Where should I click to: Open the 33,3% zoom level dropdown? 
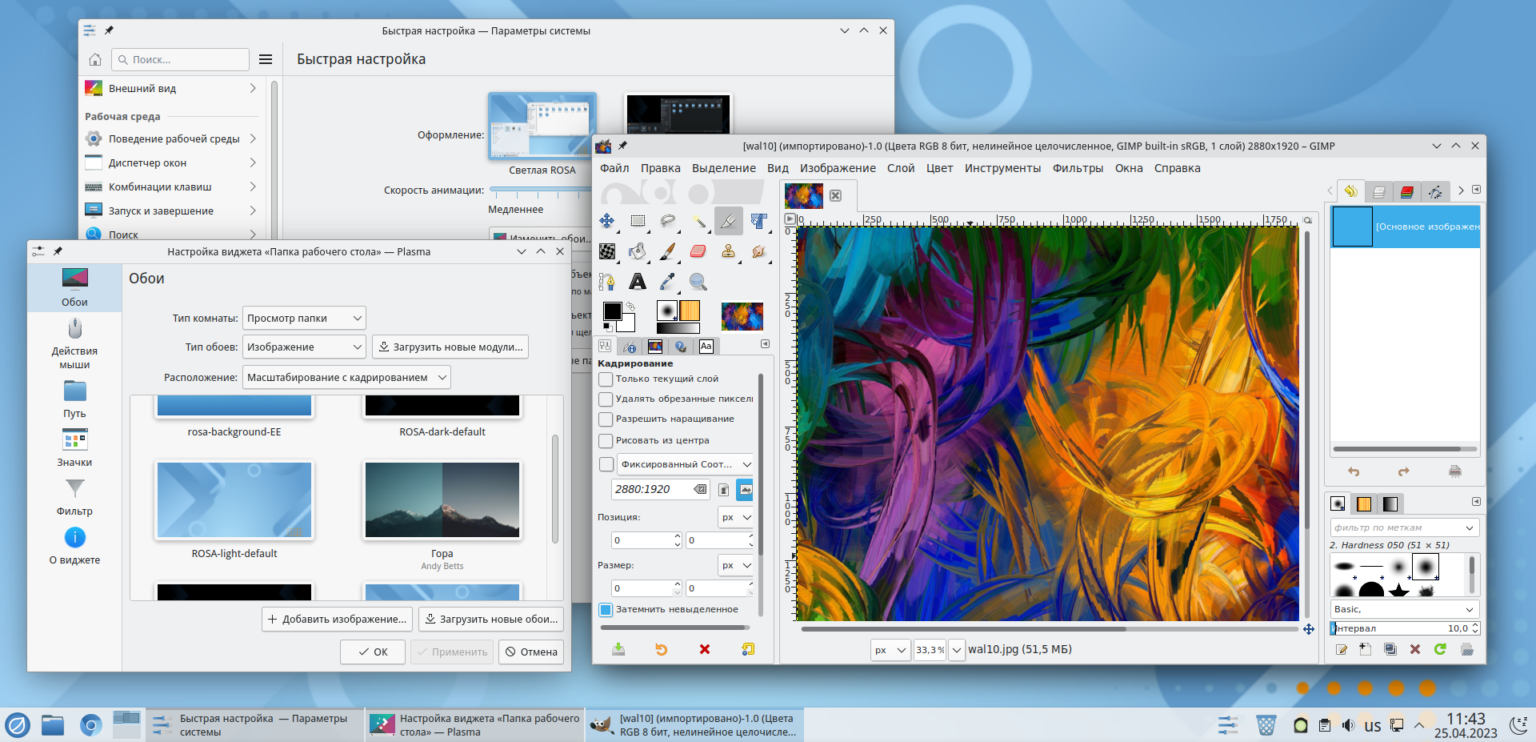[x=957, y=650]
